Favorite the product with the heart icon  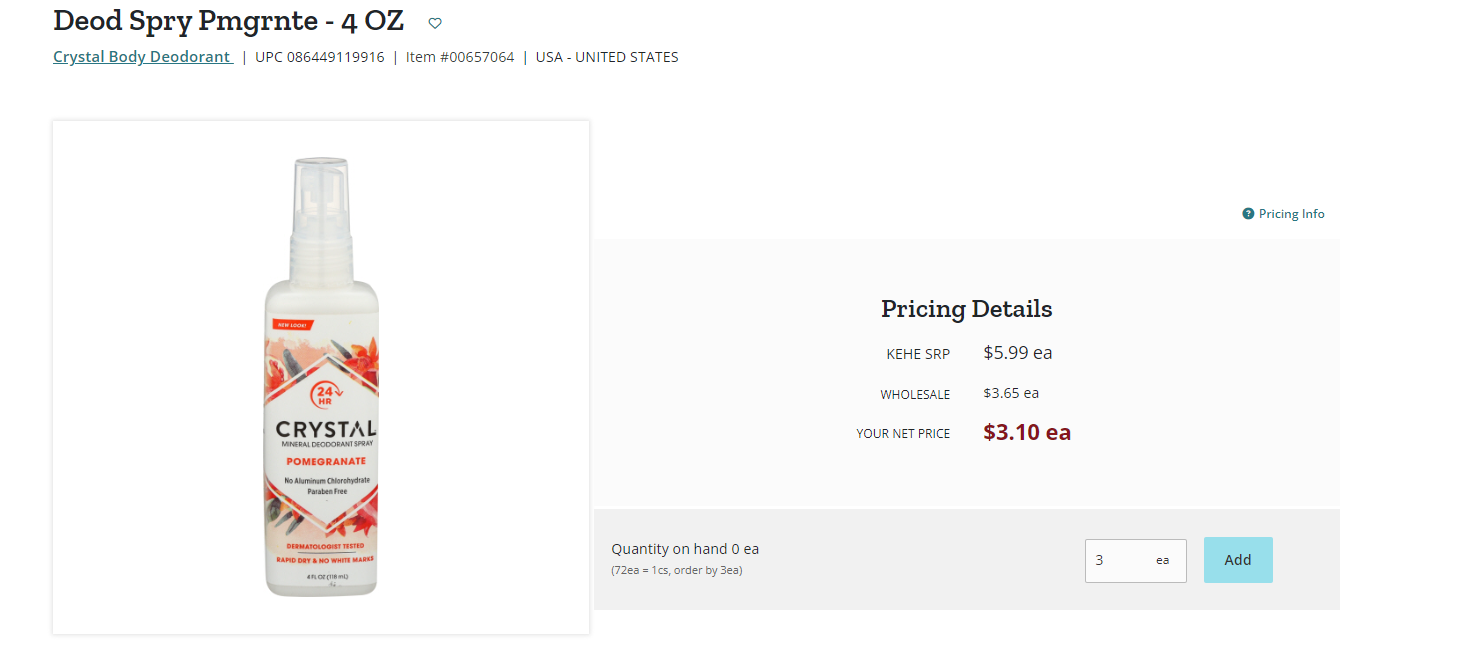coord(435,23)
